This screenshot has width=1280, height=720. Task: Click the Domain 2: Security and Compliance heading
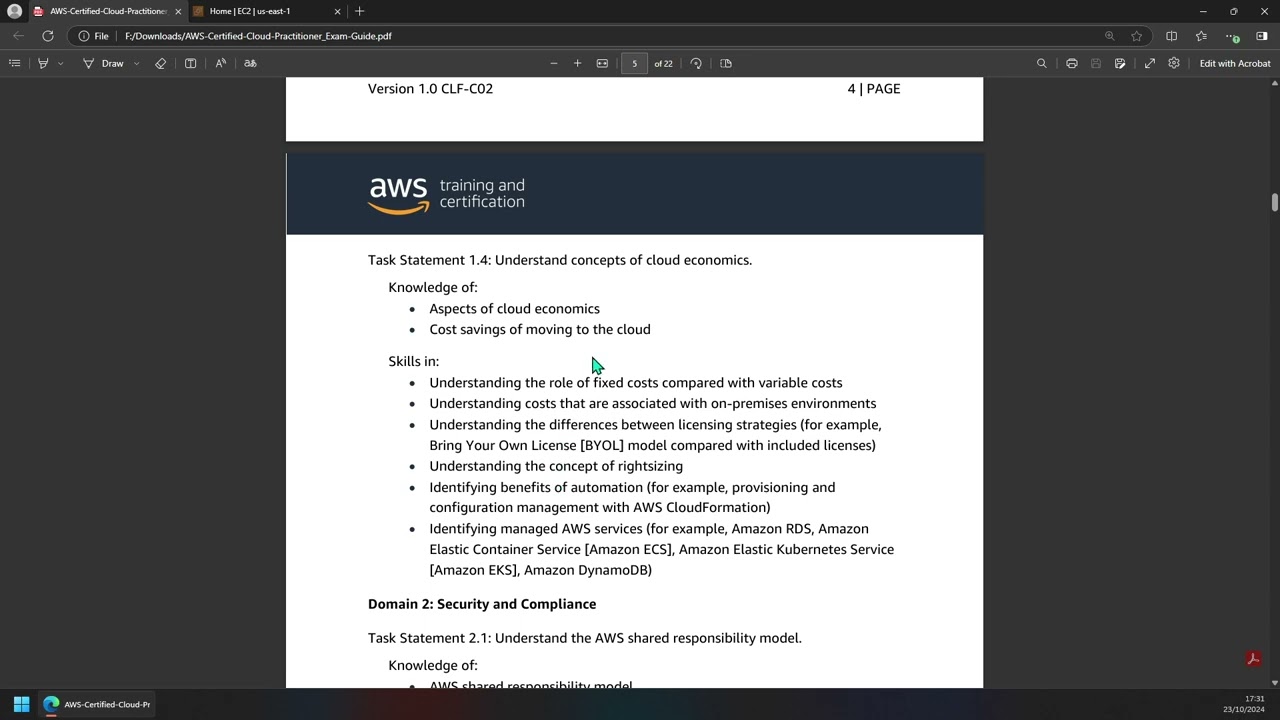[482, 604]
